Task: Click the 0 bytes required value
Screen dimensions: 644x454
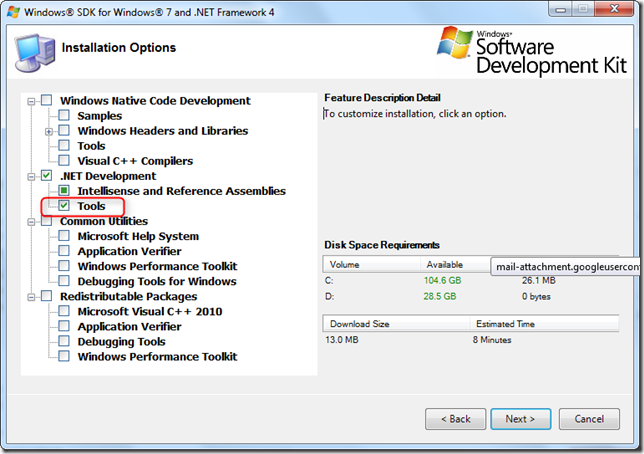Action: click(536, 296)
